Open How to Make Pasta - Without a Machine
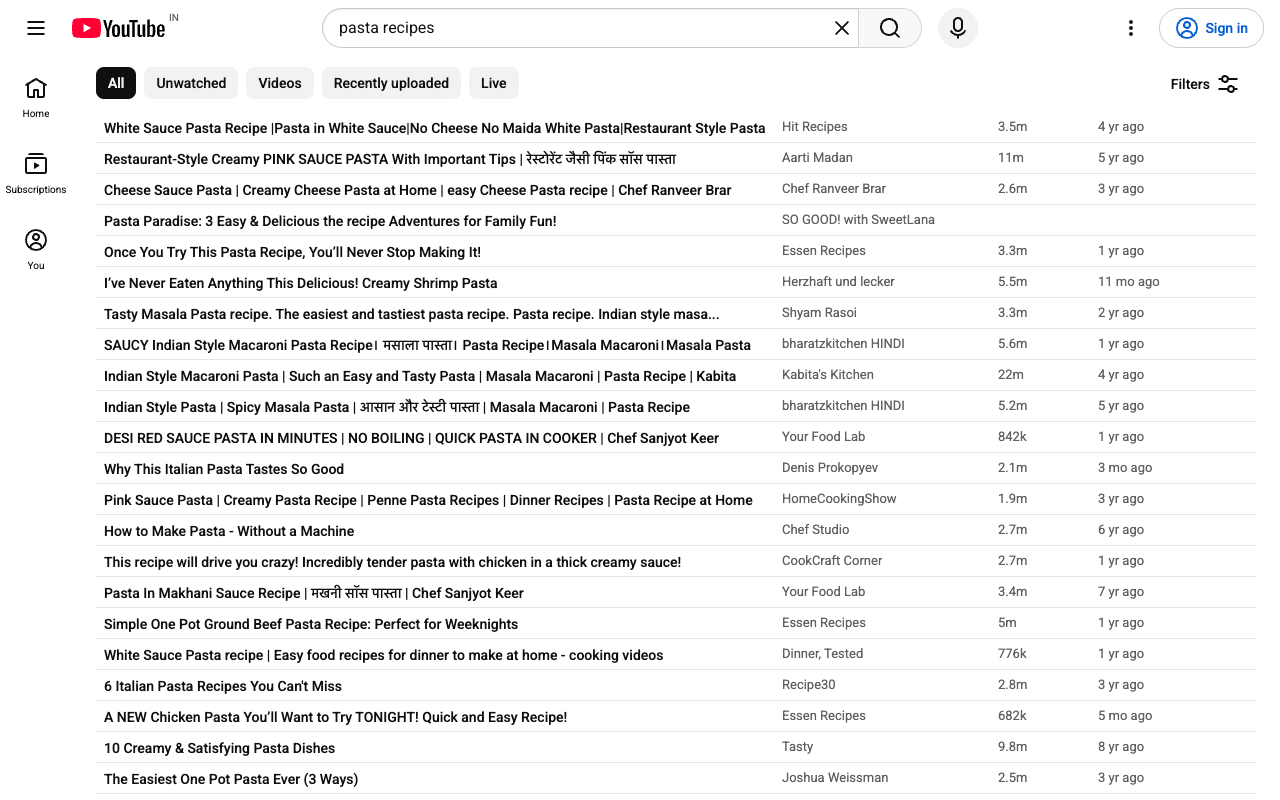 (x=229, y=531)
